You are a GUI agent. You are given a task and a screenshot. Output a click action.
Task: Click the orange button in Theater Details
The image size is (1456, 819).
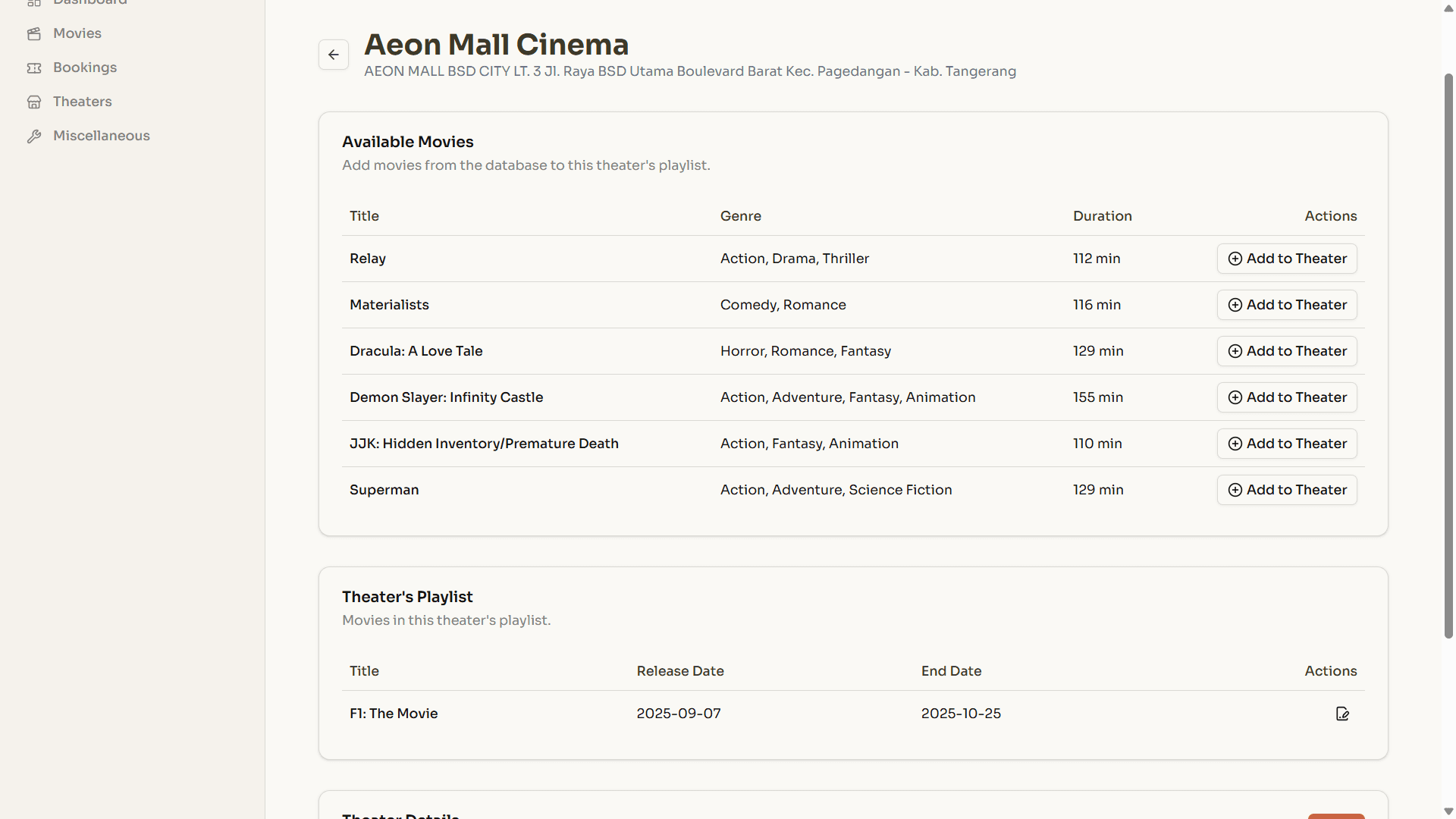[1336, 816]
